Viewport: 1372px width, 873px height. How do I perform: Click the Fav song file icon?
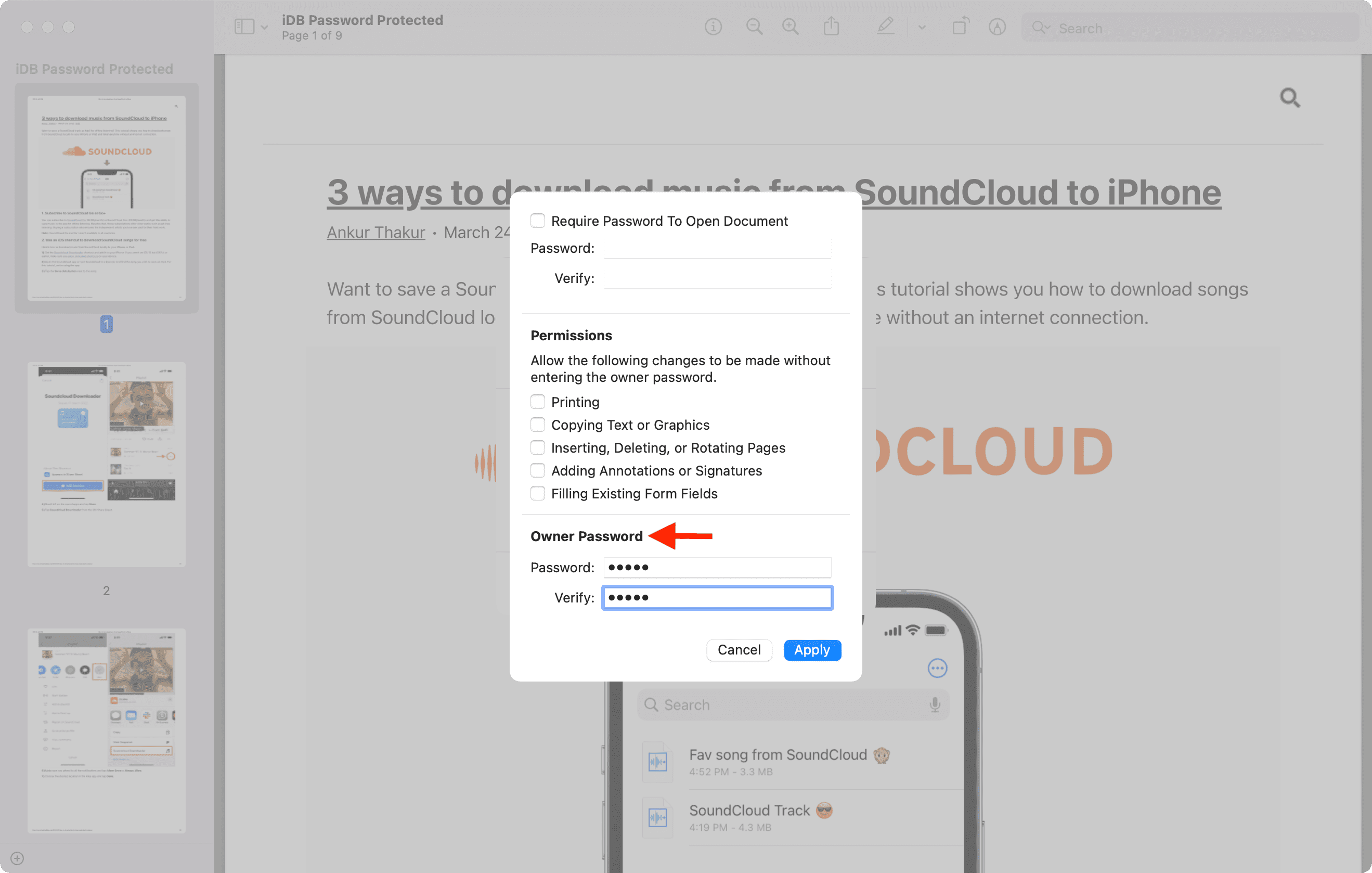657,762
